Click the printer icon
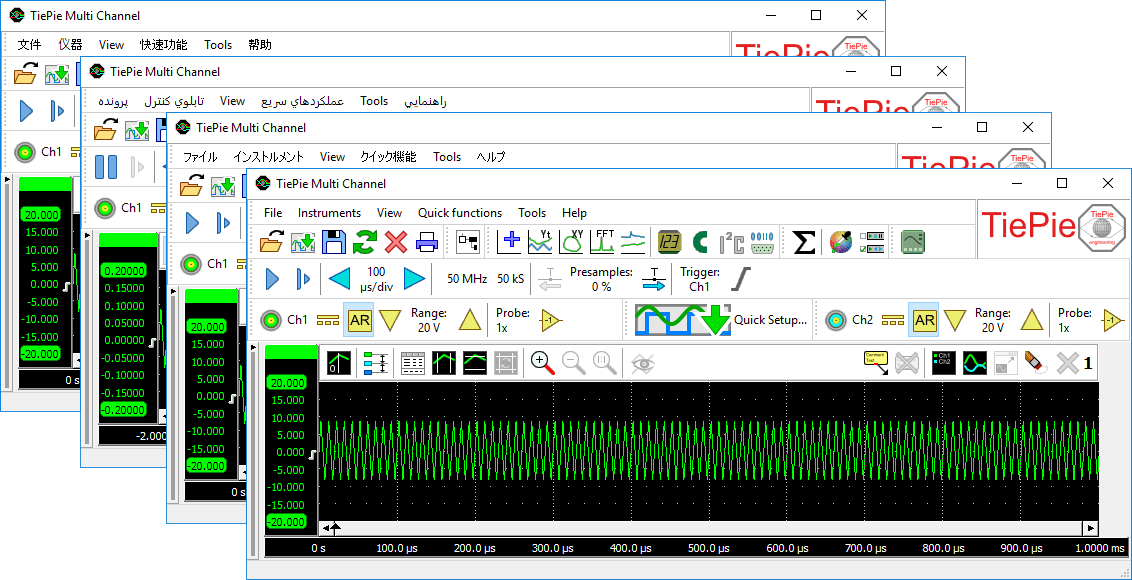 click(x=427, y=242)
